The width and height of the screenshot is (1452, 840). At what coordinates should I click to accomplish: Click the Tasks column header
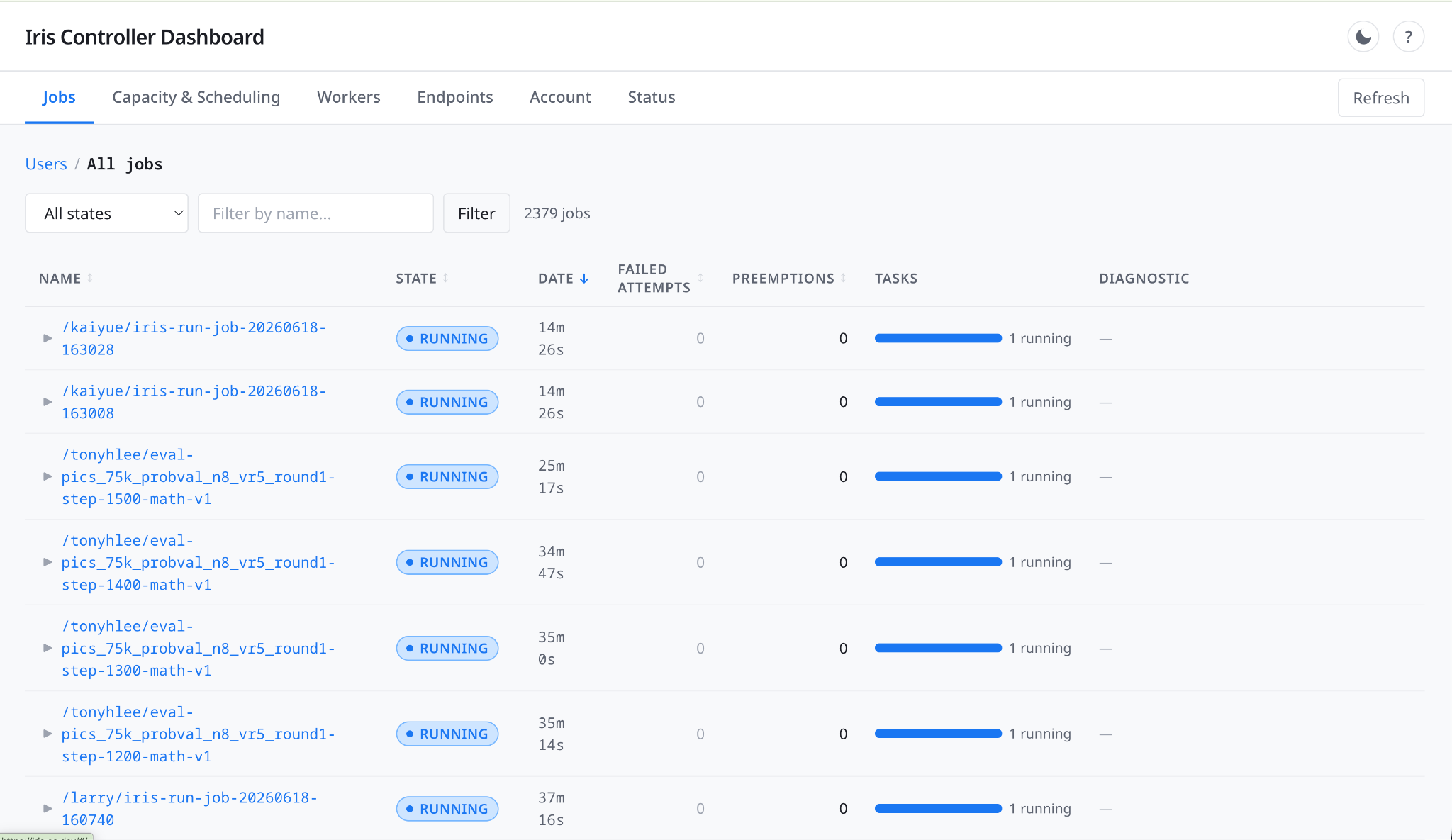(x=896, y=279)
